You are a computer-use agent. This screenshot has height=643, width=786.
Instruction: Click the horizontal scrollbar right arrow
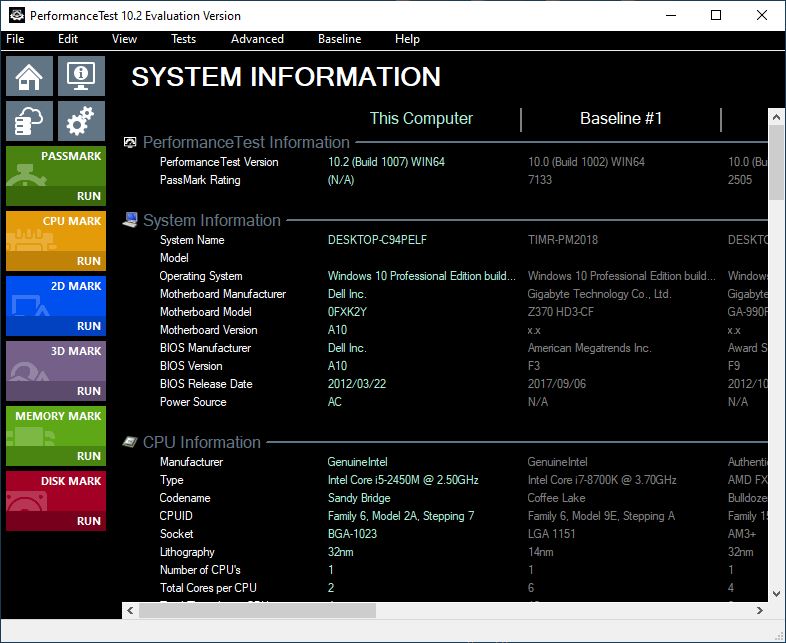(760, 610)
